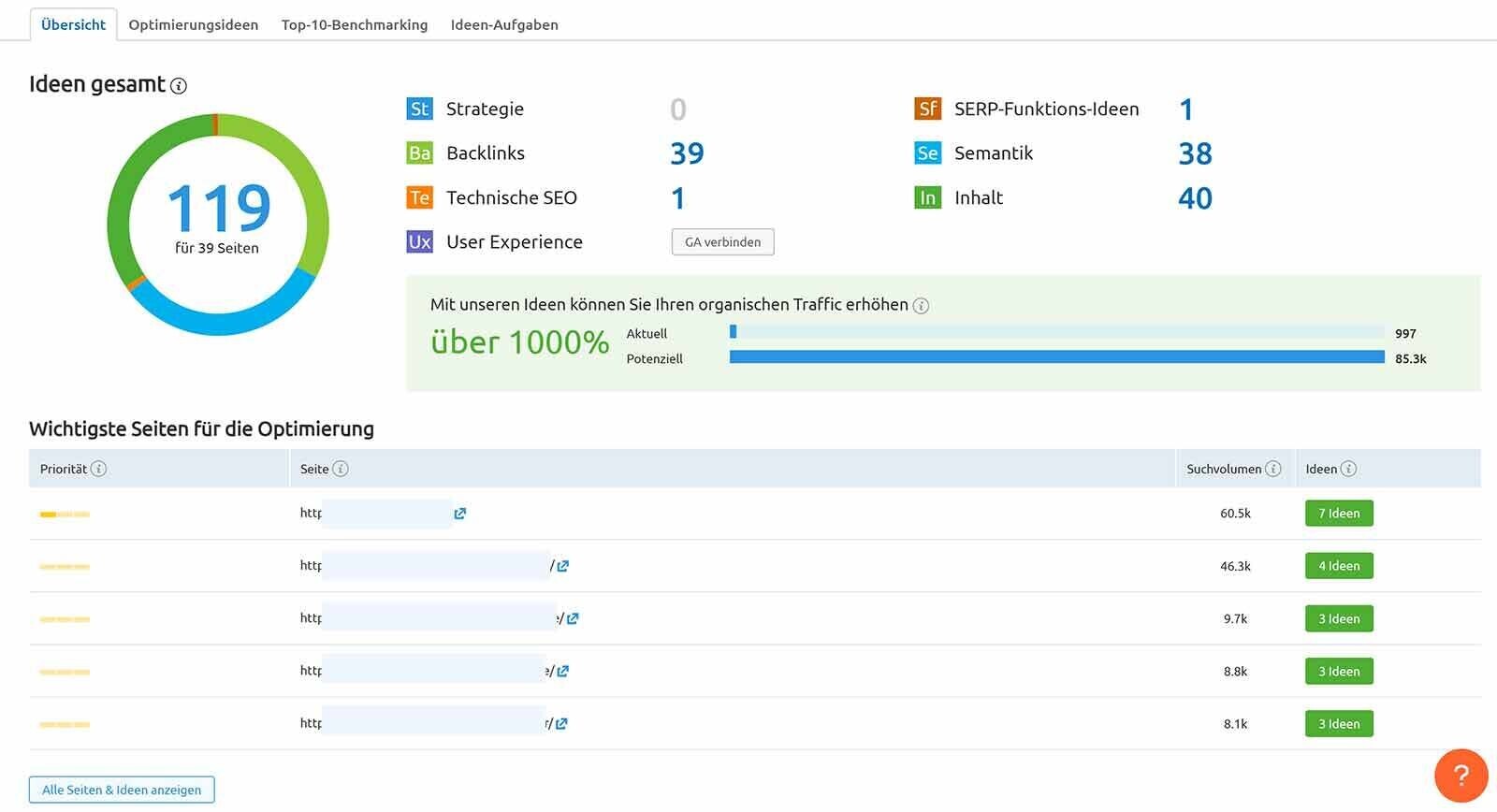1497x812 pixels.
Task: Click the search volume value 60.5k
Action: point(1235,514)
